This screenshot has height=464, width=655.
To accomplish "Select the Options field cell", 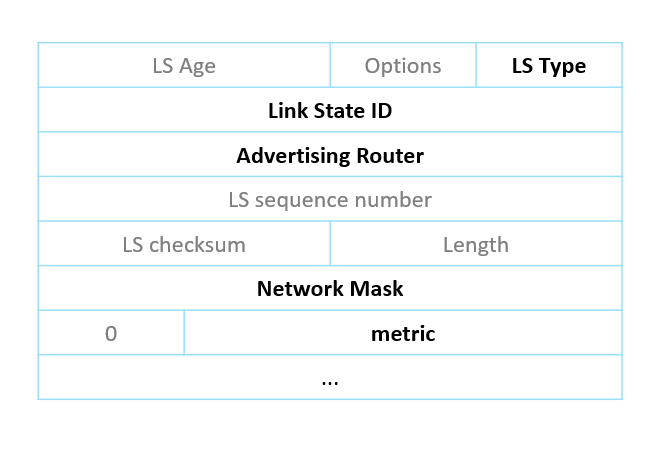I will click(403, 65).
